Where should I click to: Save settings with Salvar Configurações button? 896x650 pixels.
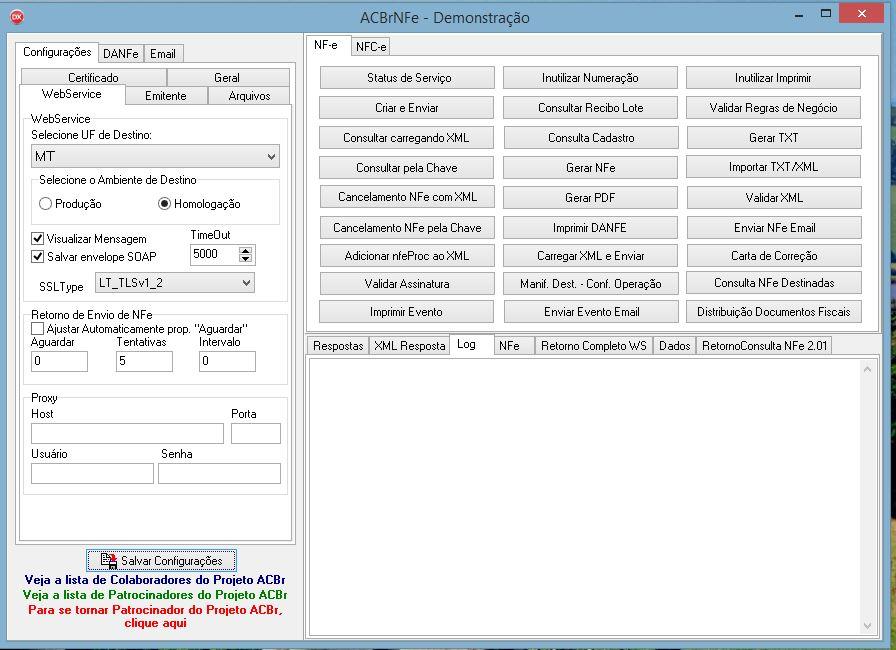point(162,560)
